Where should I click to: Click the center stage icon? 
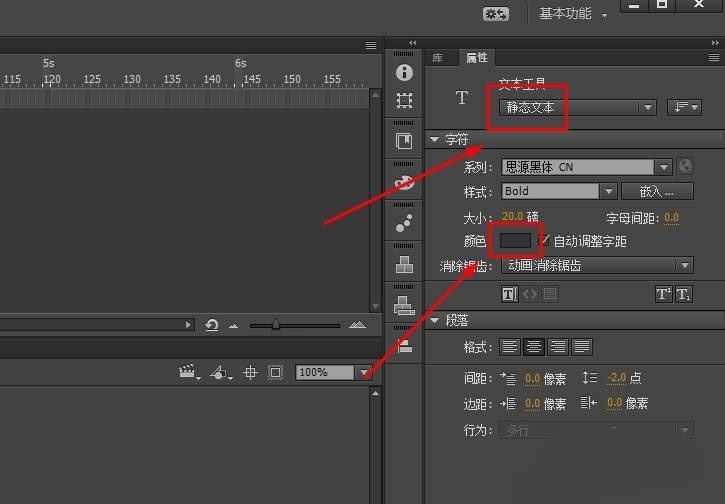250,372
